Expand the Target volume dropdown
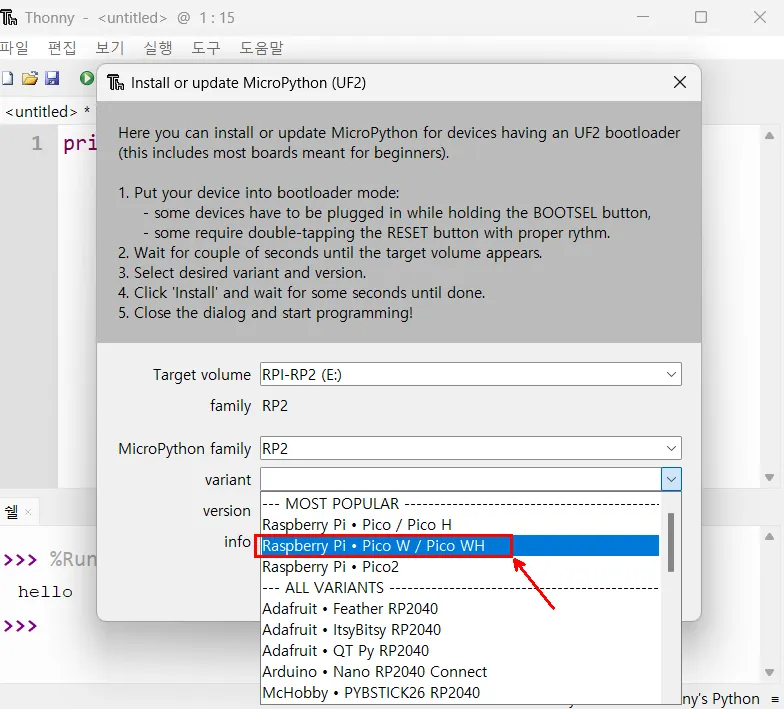The image size is (784, 709). (x=671, y=374)
